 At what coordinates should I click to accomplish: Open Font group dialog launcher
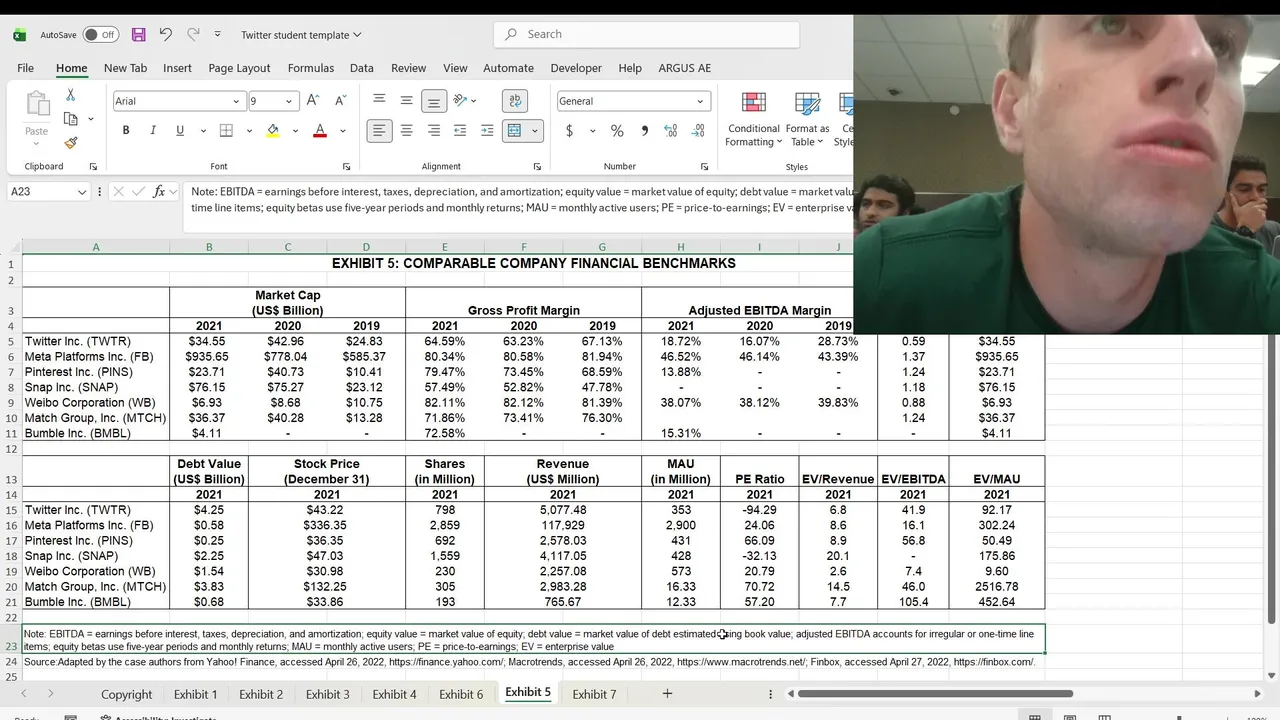347,167
